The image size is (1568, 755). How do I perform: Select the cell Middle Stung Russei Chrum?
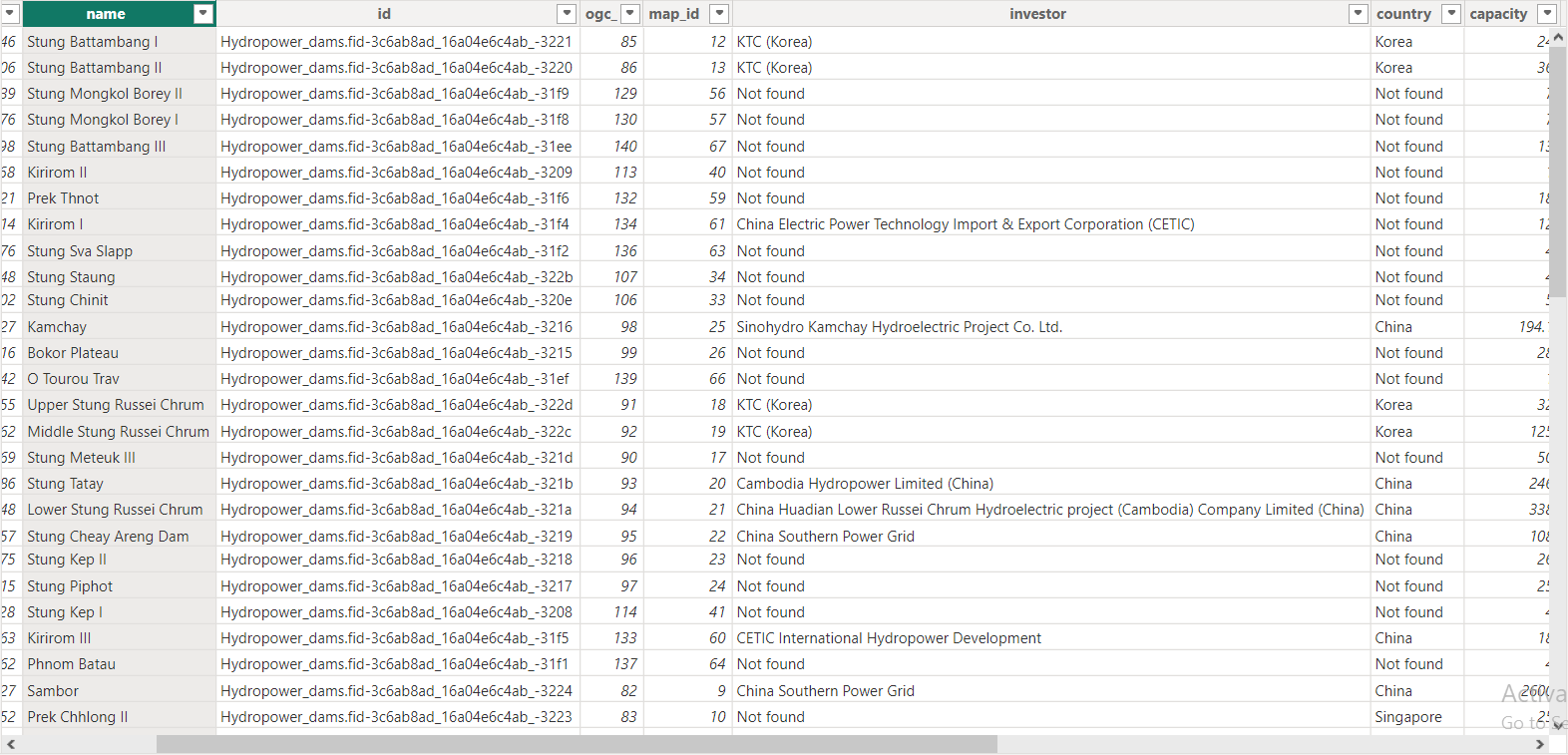[119, 432]
